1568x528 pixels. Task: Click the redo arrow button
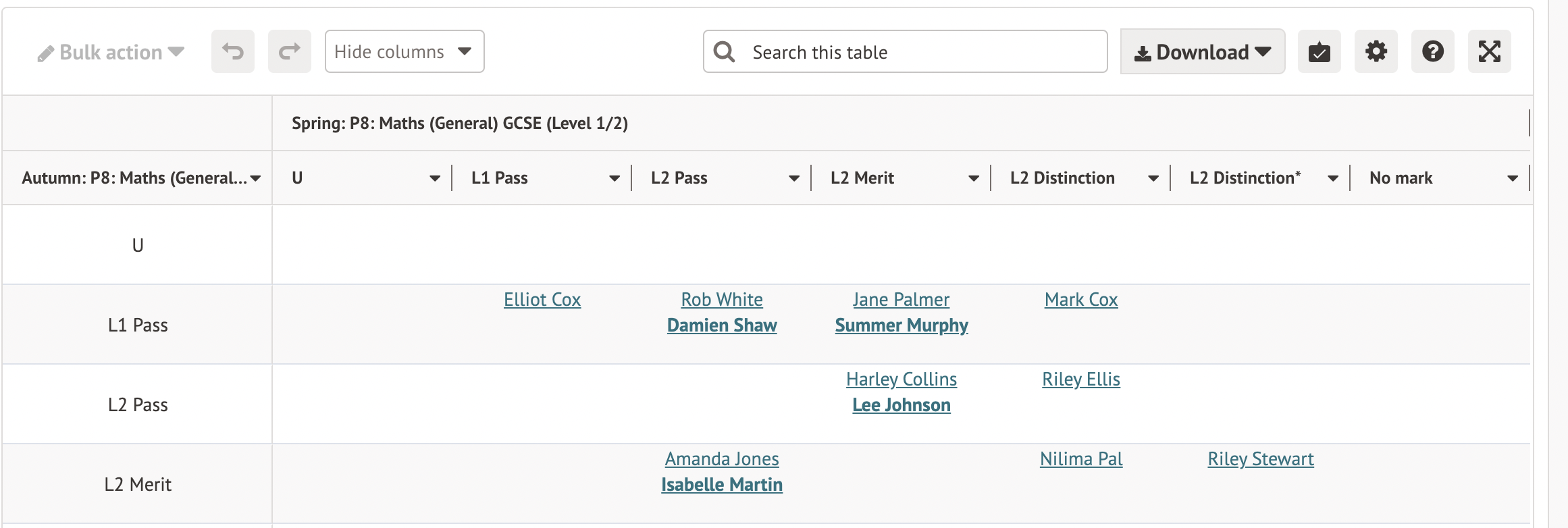tap(289, 51)
